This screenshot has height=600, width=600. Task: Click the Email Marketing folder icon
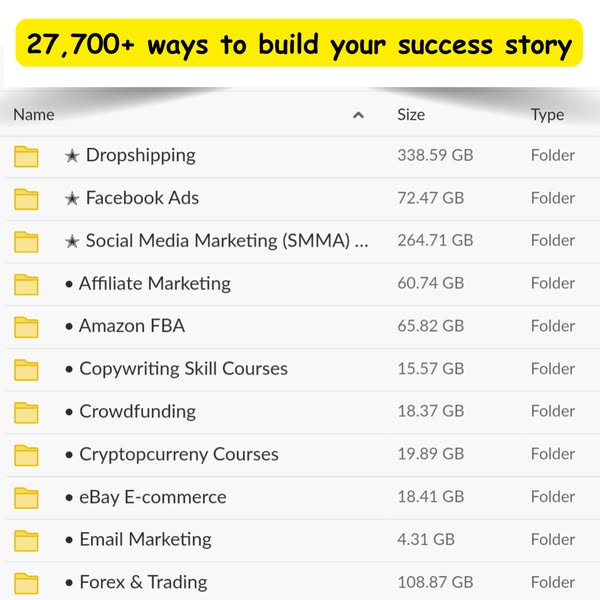(26, 540)
